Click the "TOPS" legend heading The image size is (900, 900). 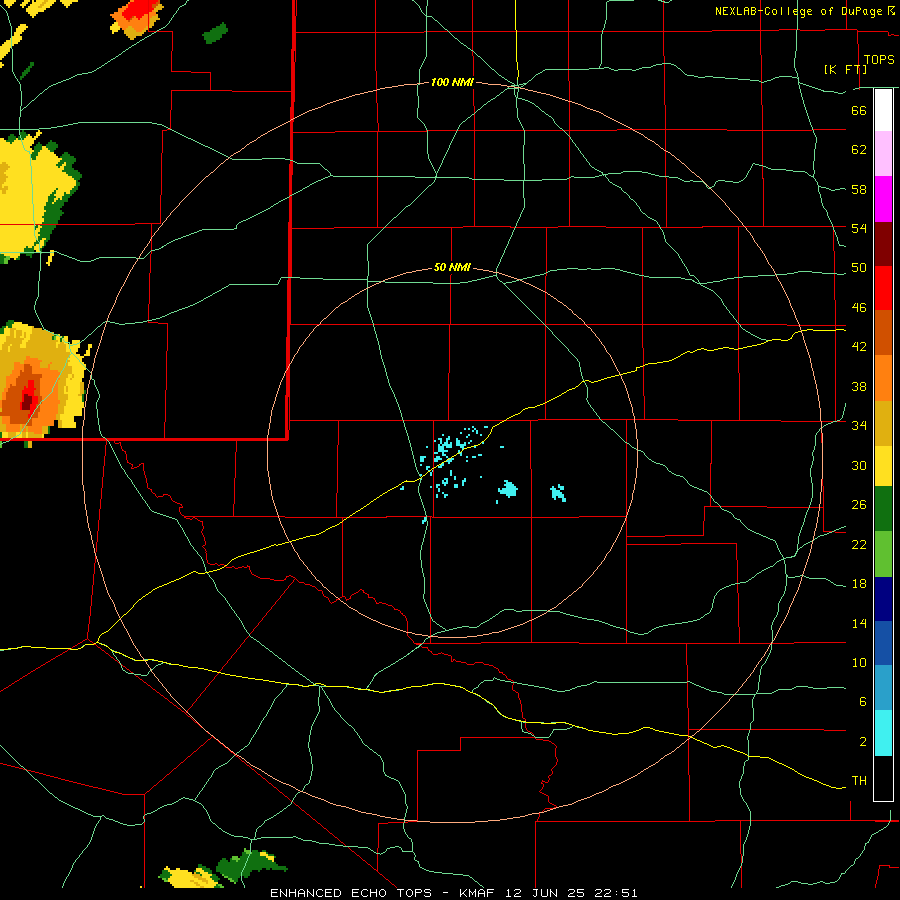pyautogui.click(x=879, y=60)
